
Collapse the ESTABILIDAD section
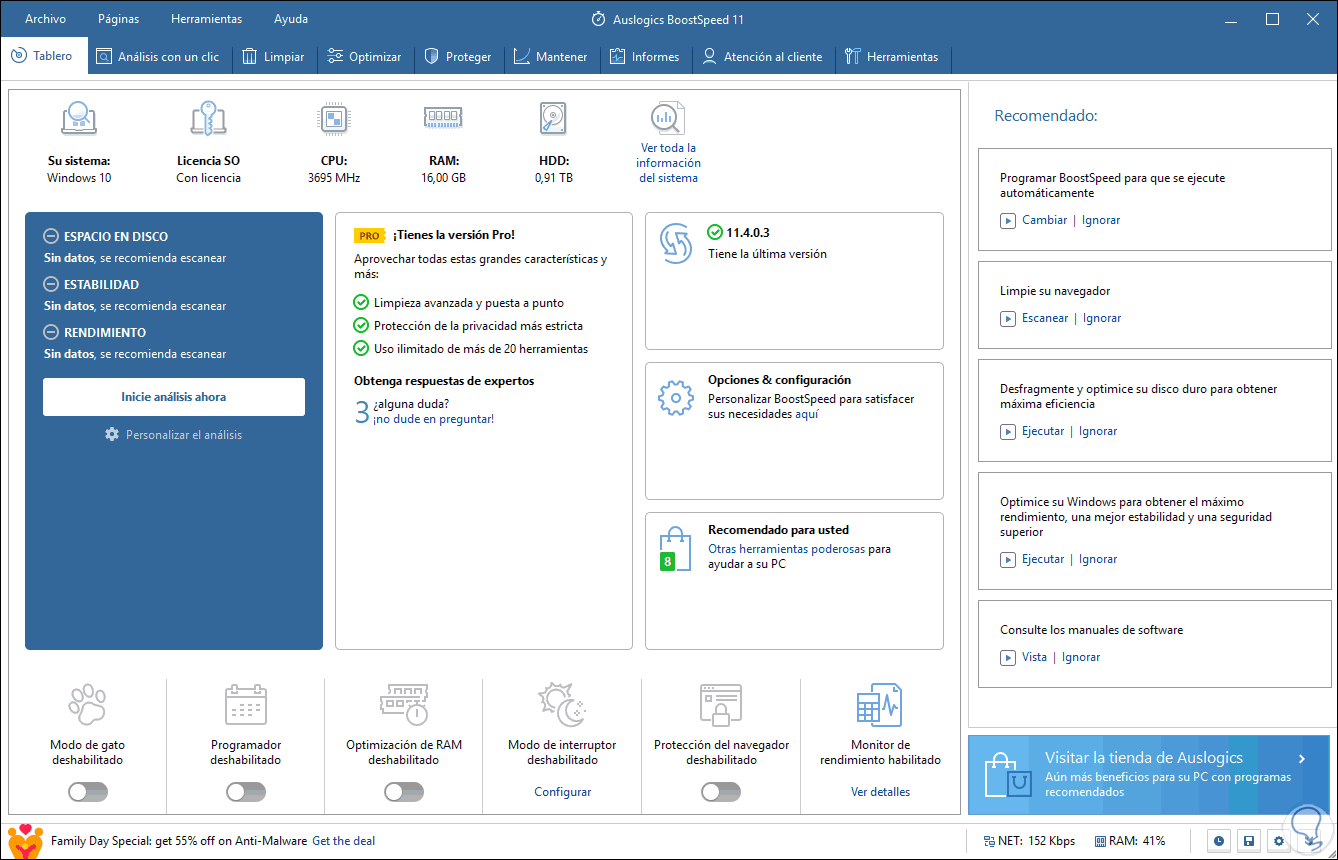(51, 285)
